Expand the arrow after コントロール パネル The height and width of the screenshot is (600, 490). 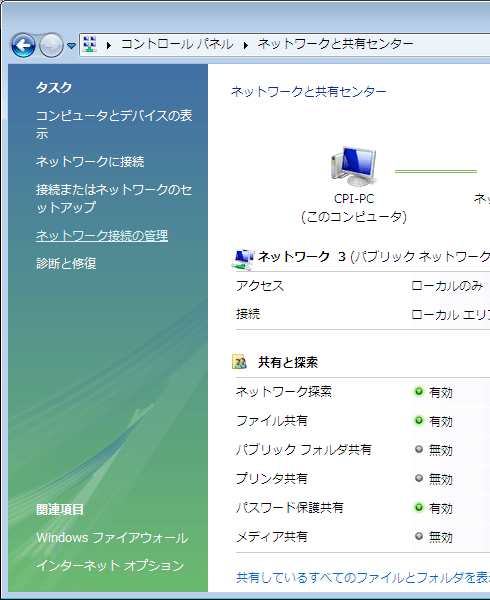pyautogui.click(x=246, y=46)
